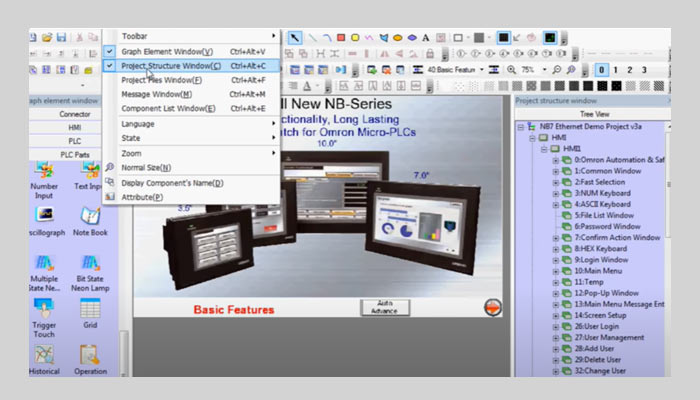The image size is (700, 400).
Task: Expand the 14:Screen Setup node
Action: coord(556,316)
